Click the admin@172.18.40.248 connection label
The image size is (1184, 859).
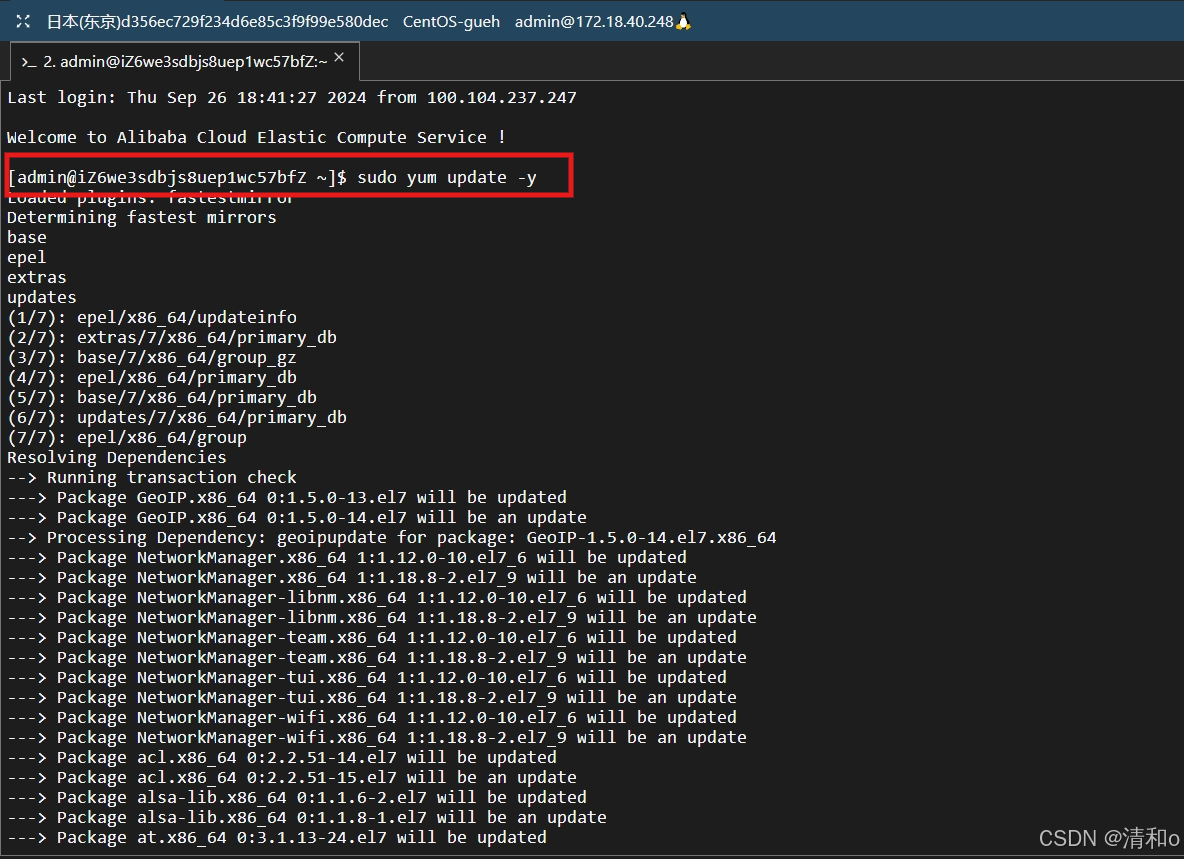pyautogui.click(x=594, y=22)
